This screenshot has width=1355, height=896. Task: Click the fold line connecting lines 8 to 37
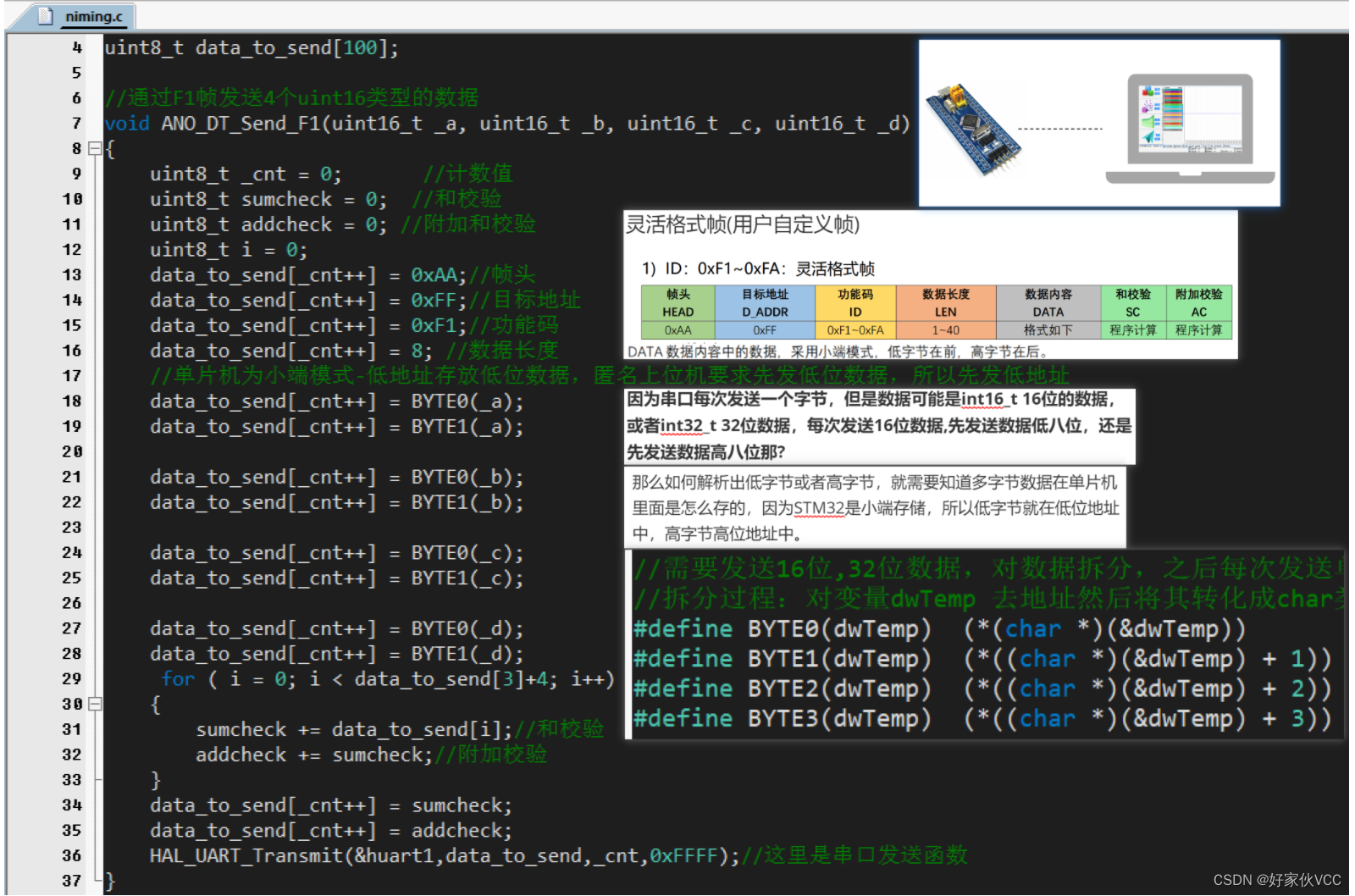[93, 508]
